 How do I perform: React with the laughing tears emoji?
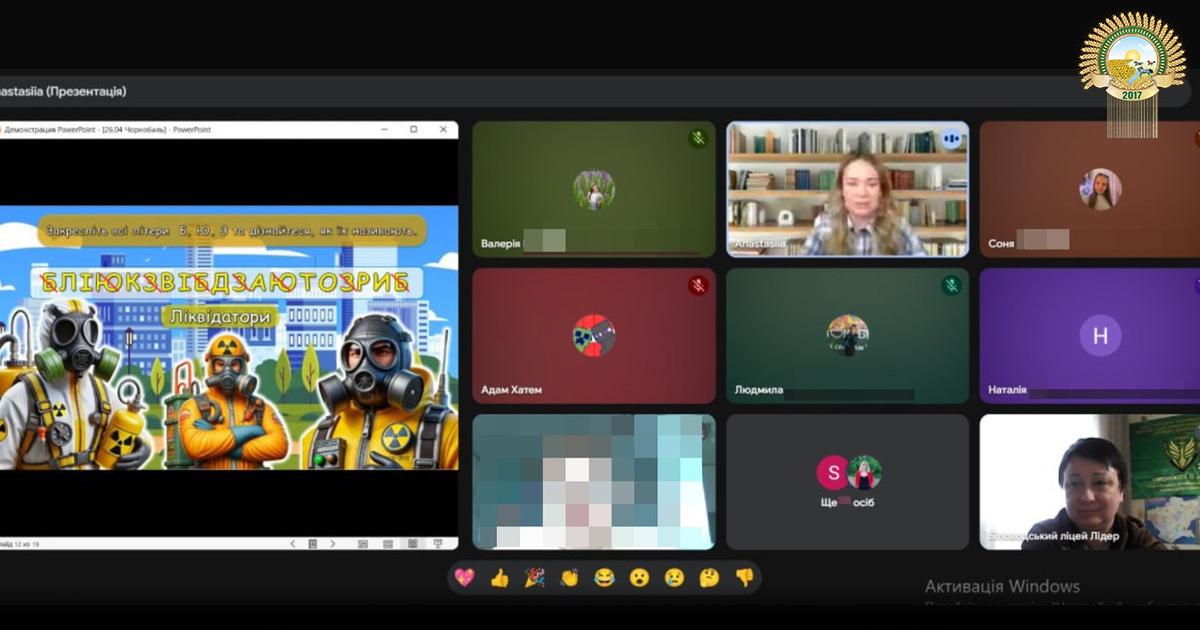604,577
